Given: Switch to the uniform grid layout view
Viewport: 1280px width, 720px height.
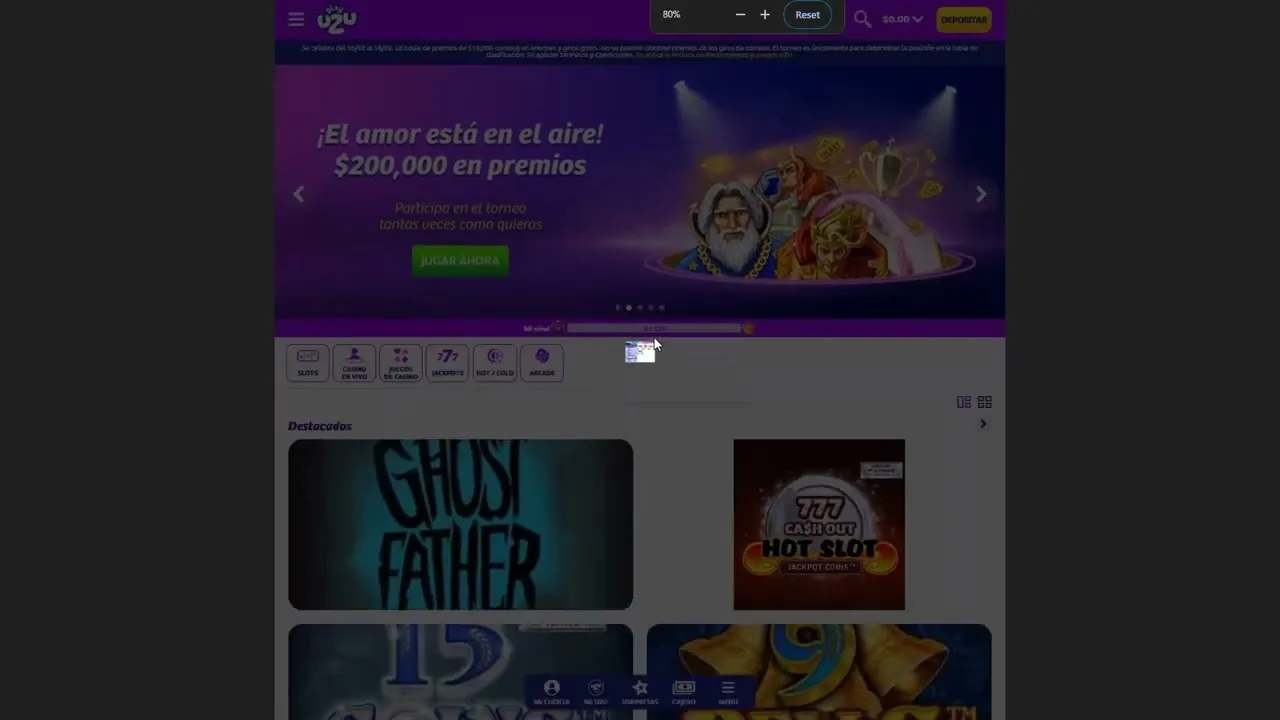Looking at the screenshot, I should [x=985, y=402].
